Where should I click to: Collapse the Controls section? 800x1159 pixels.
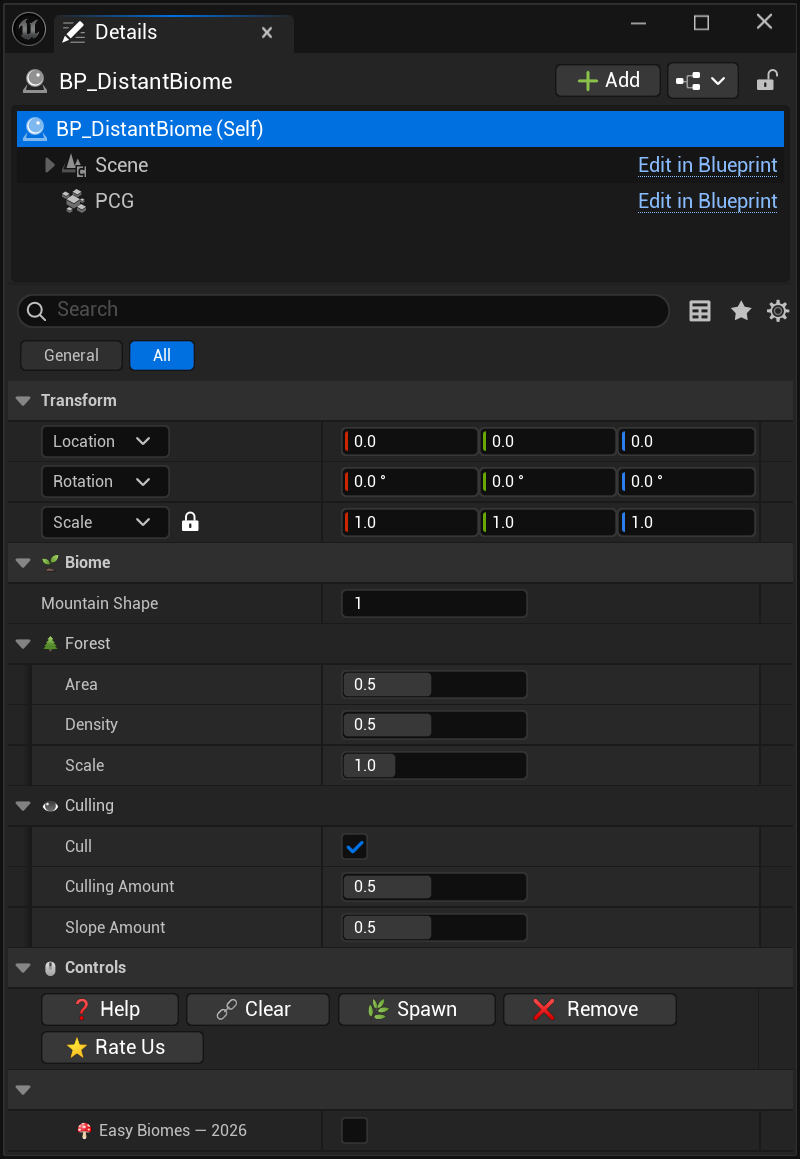point(23,968)
